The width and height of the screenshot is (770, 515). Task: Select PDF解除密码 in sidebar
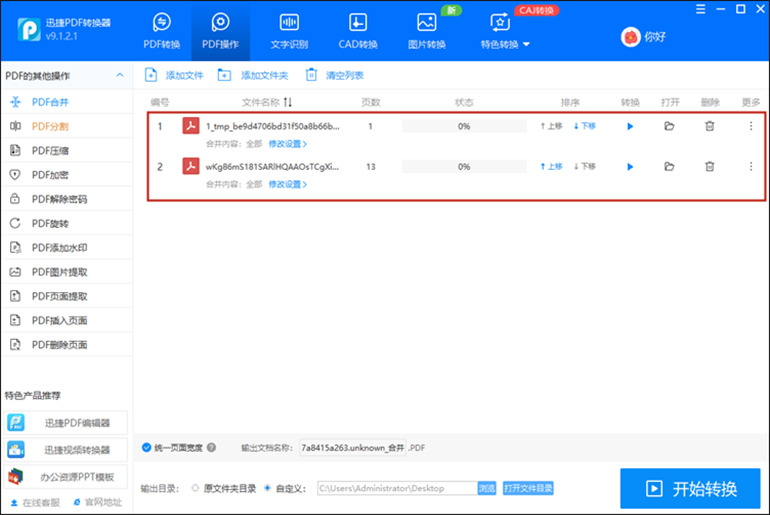[x=67, y=199]
